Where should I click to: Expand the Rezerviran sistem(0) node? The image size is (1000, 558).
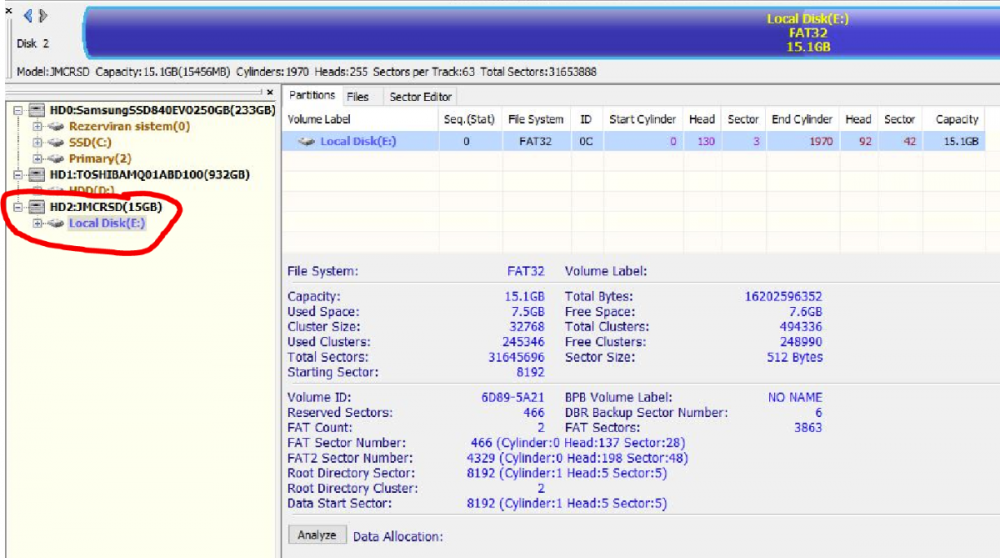click(37, 126)
